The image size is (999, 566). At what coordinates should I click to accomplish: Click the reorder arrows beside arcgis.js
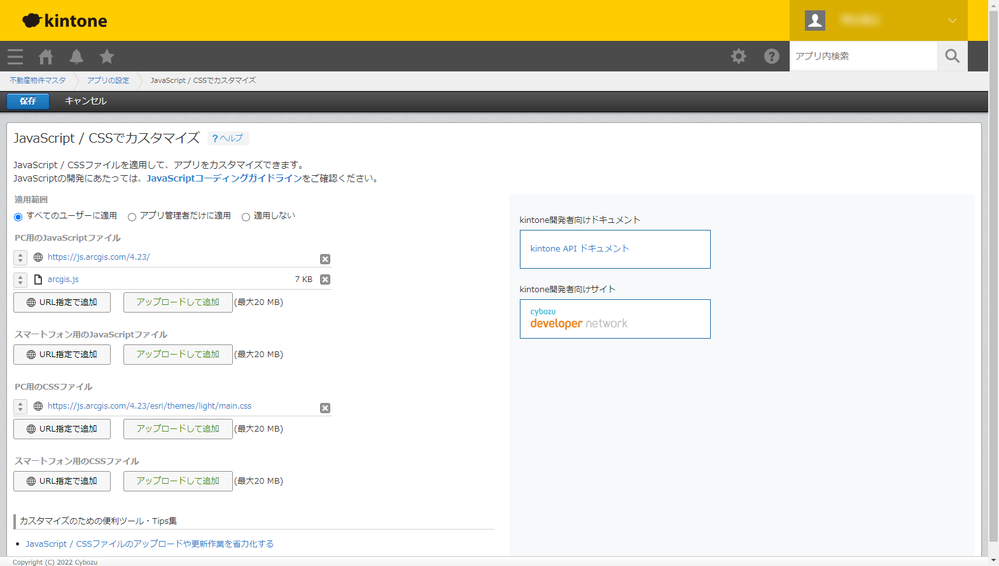tap(20, 279)
